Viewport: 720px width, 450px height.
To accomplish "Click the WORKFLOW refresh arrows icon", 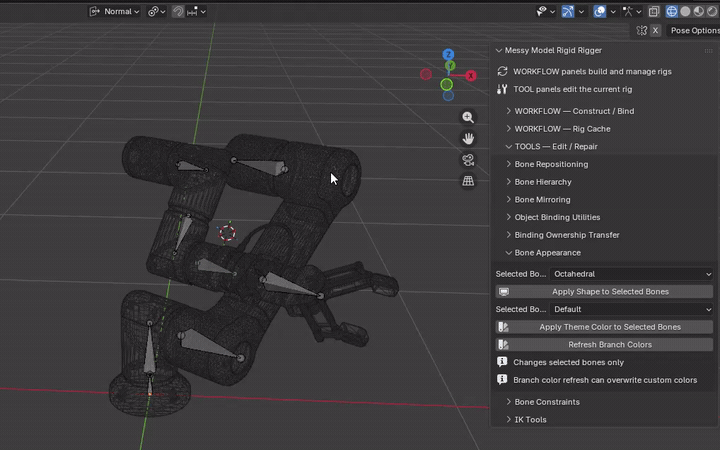I will pyautogui.click(x=502, y=71).
